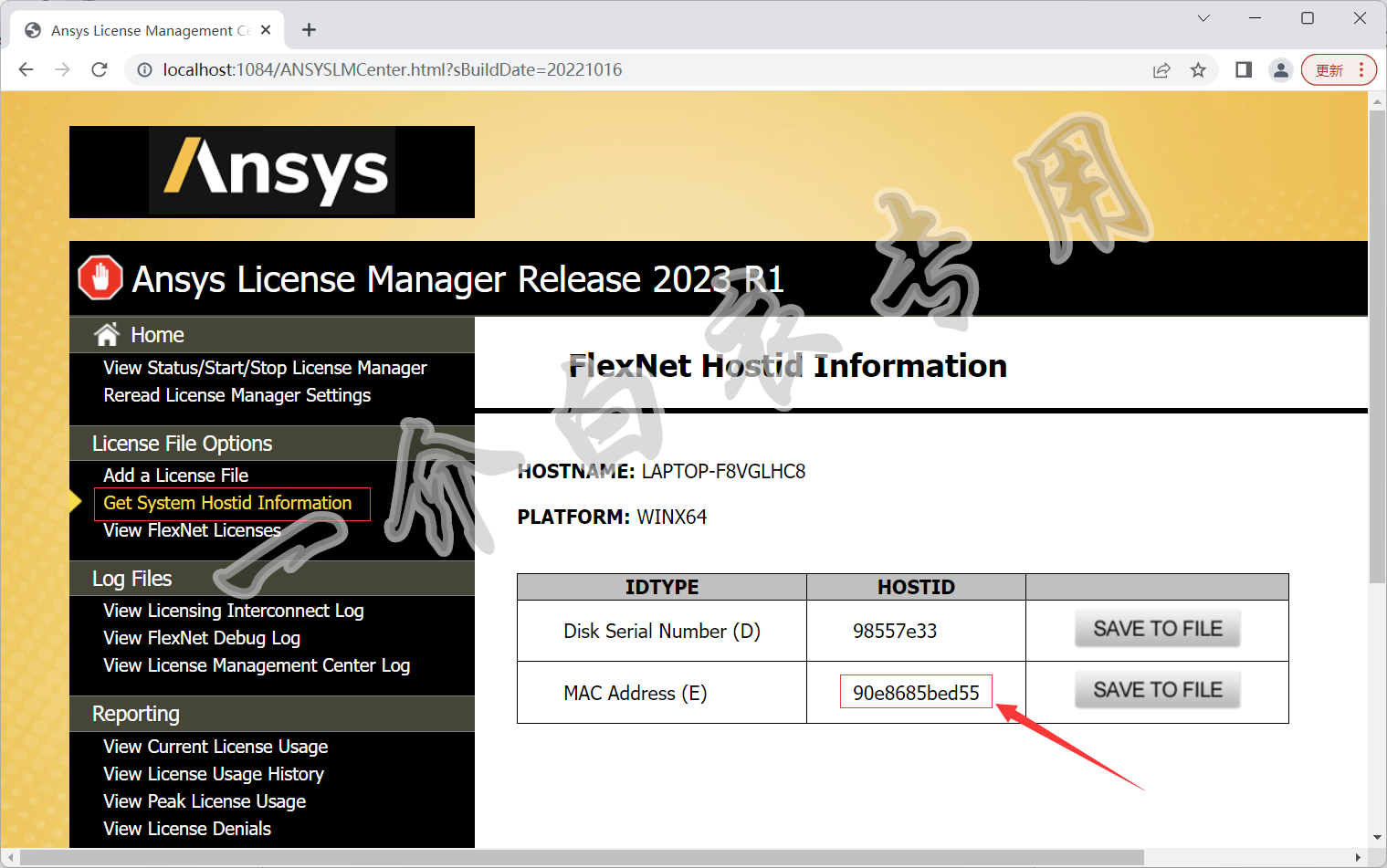1387x868 pixels.
Task: Click the vertical scrollbar thumb
Action: [1377, 347]
